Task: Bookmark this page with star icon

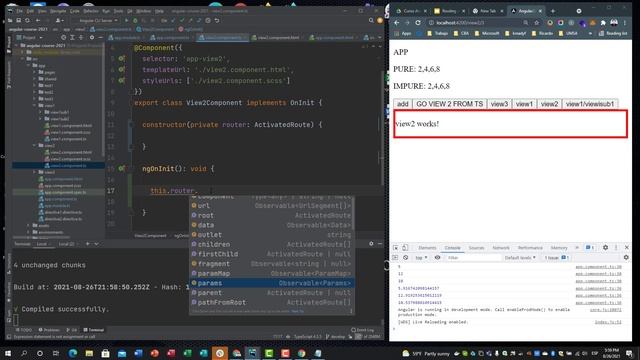Action: coord(536,23)
